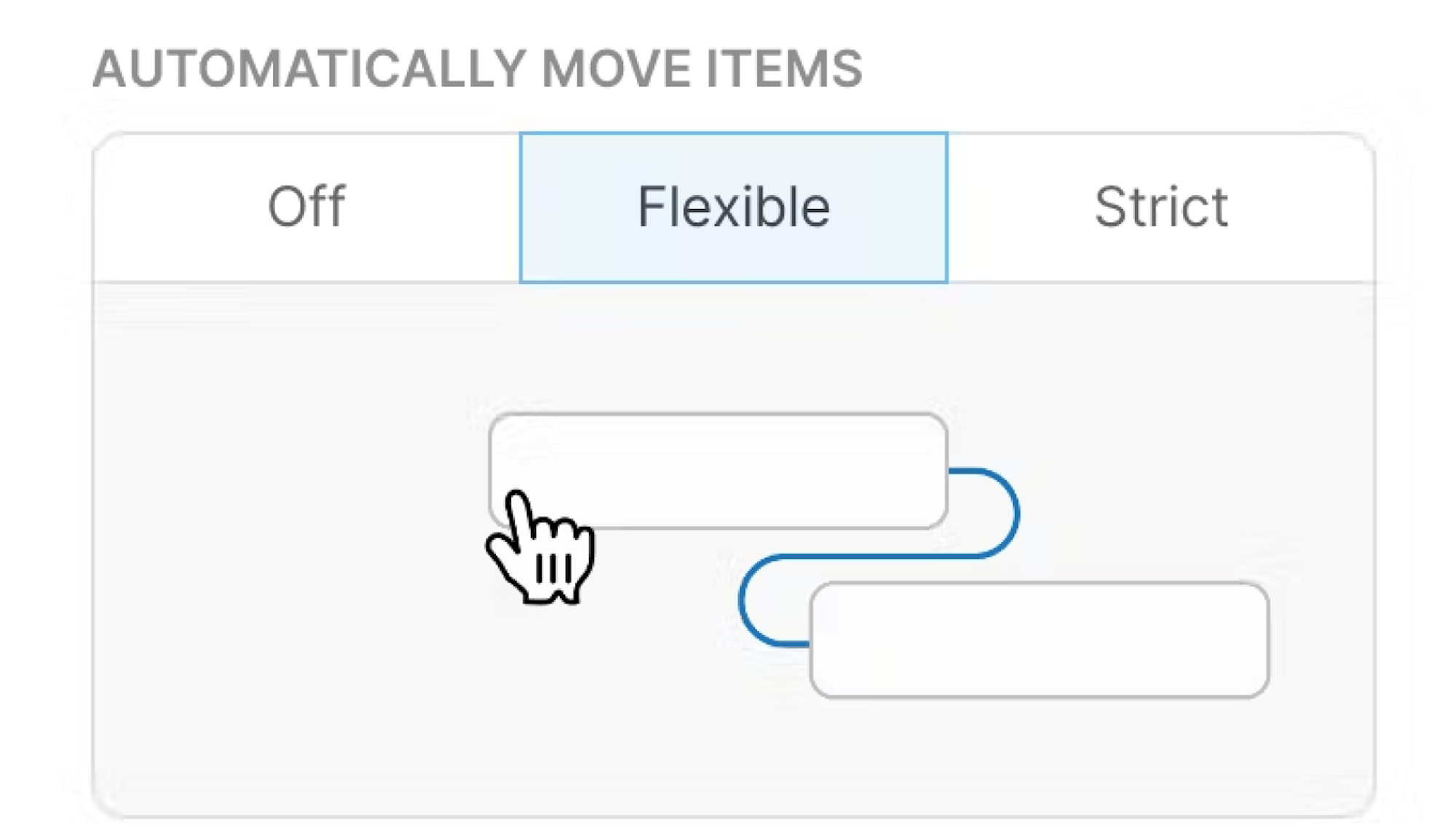Click the 'Automatically Move Items' heading
Screen dimensions: 1456x826
coord(477,69)
